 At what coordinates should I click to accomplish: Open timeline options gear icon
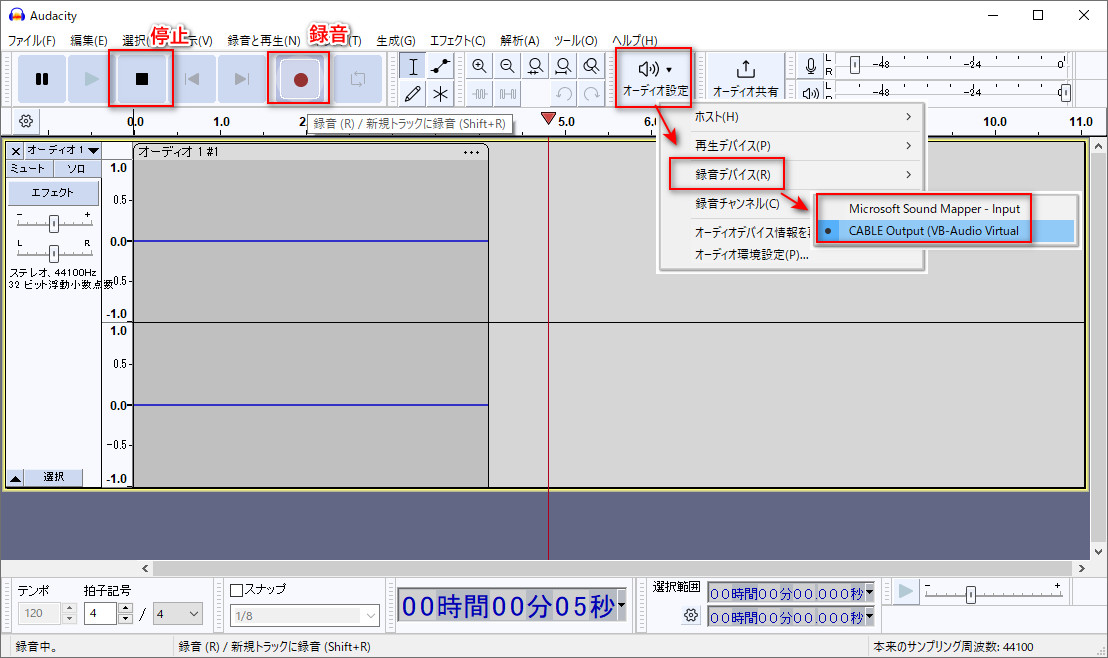click(x=26, y=121)
